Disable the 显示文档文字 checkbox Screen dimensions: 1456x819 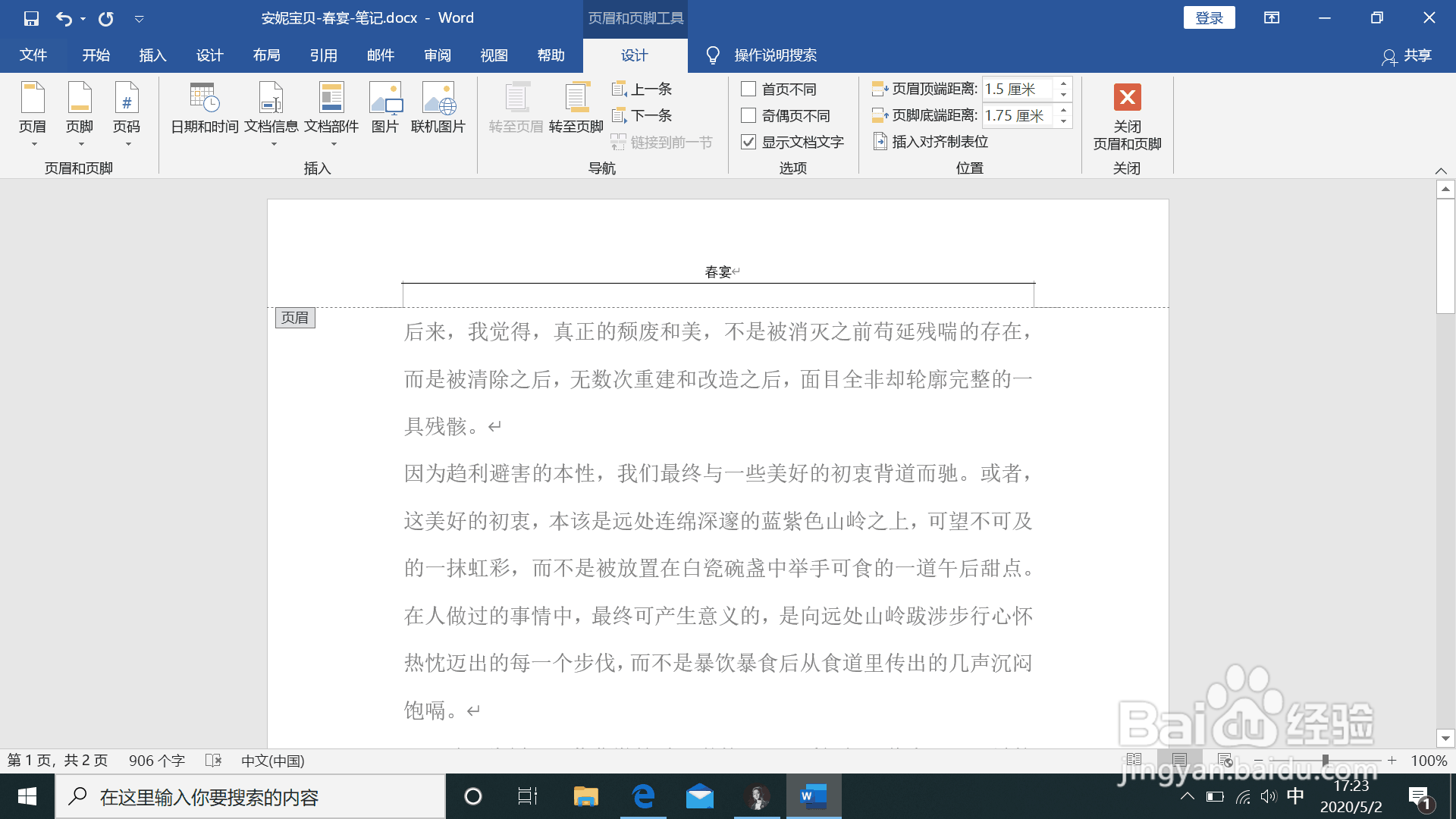pos(748,142)
